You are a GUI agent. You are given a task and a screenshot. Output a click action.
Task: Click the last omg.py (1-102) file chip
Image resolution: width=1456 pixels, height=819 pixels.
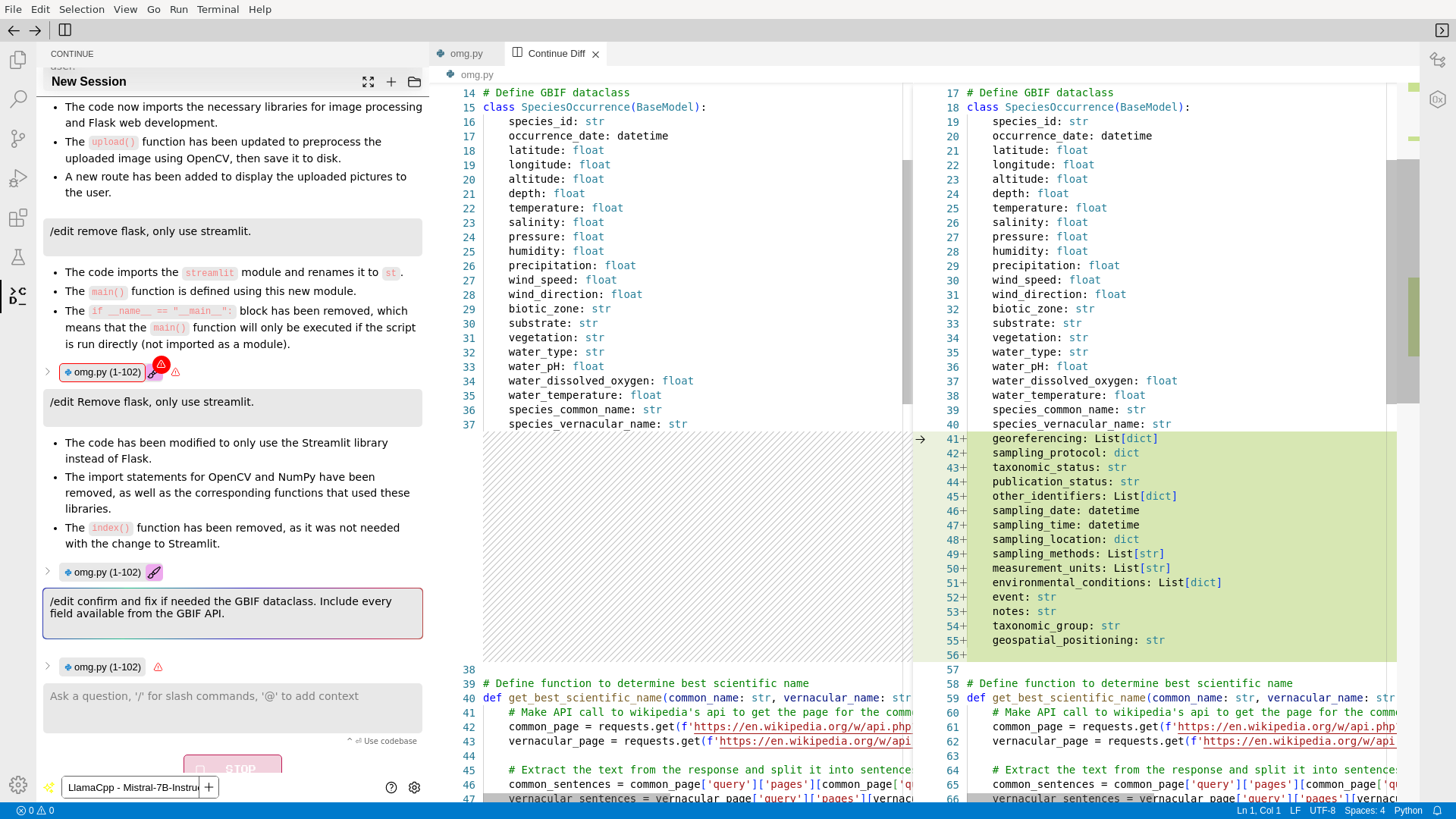102,667
